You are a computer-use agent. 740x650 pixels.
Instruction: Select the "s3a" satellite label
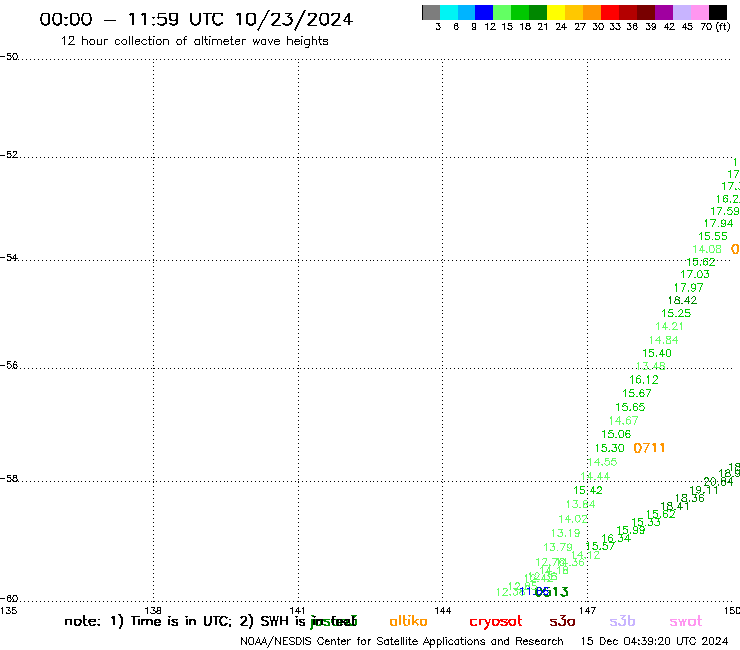pyautogui.click(x=562, y=622)
